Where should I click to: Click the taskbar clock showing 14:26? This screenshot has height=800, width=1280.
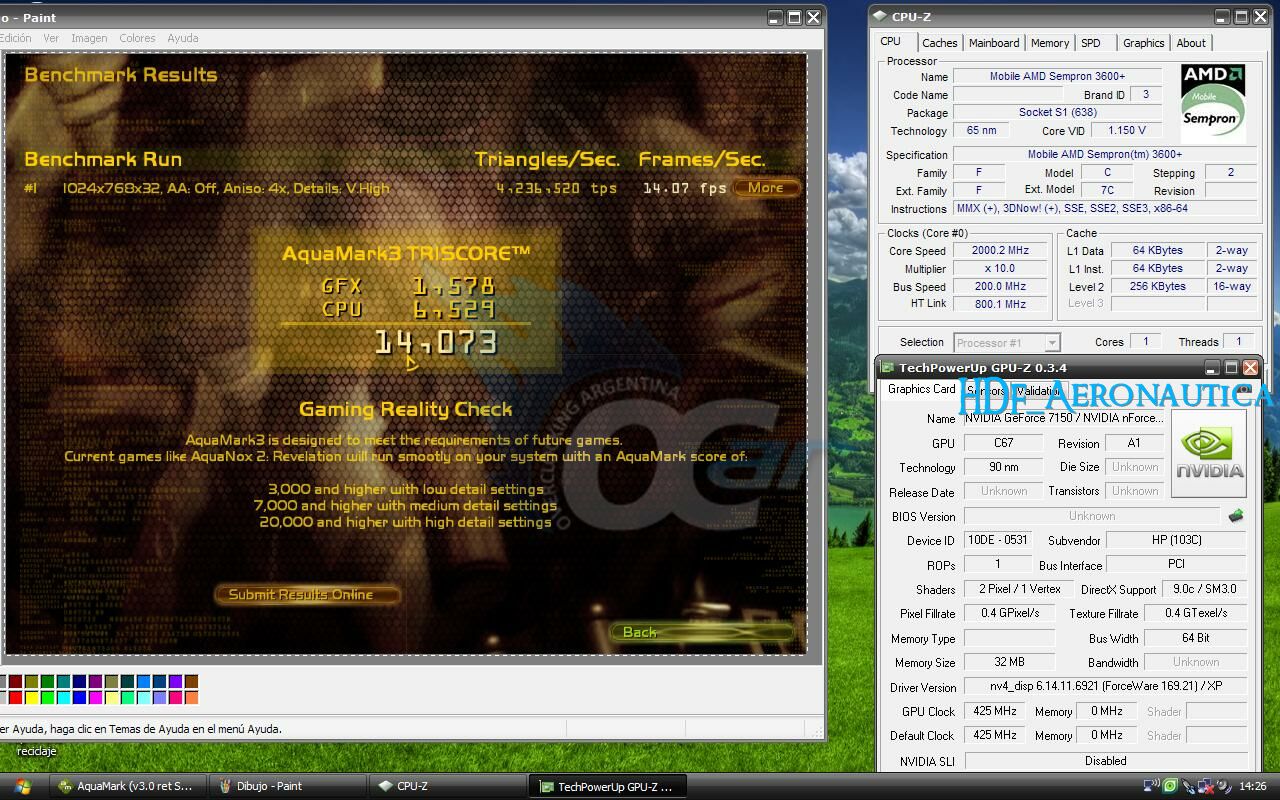tap(1253, 786)
